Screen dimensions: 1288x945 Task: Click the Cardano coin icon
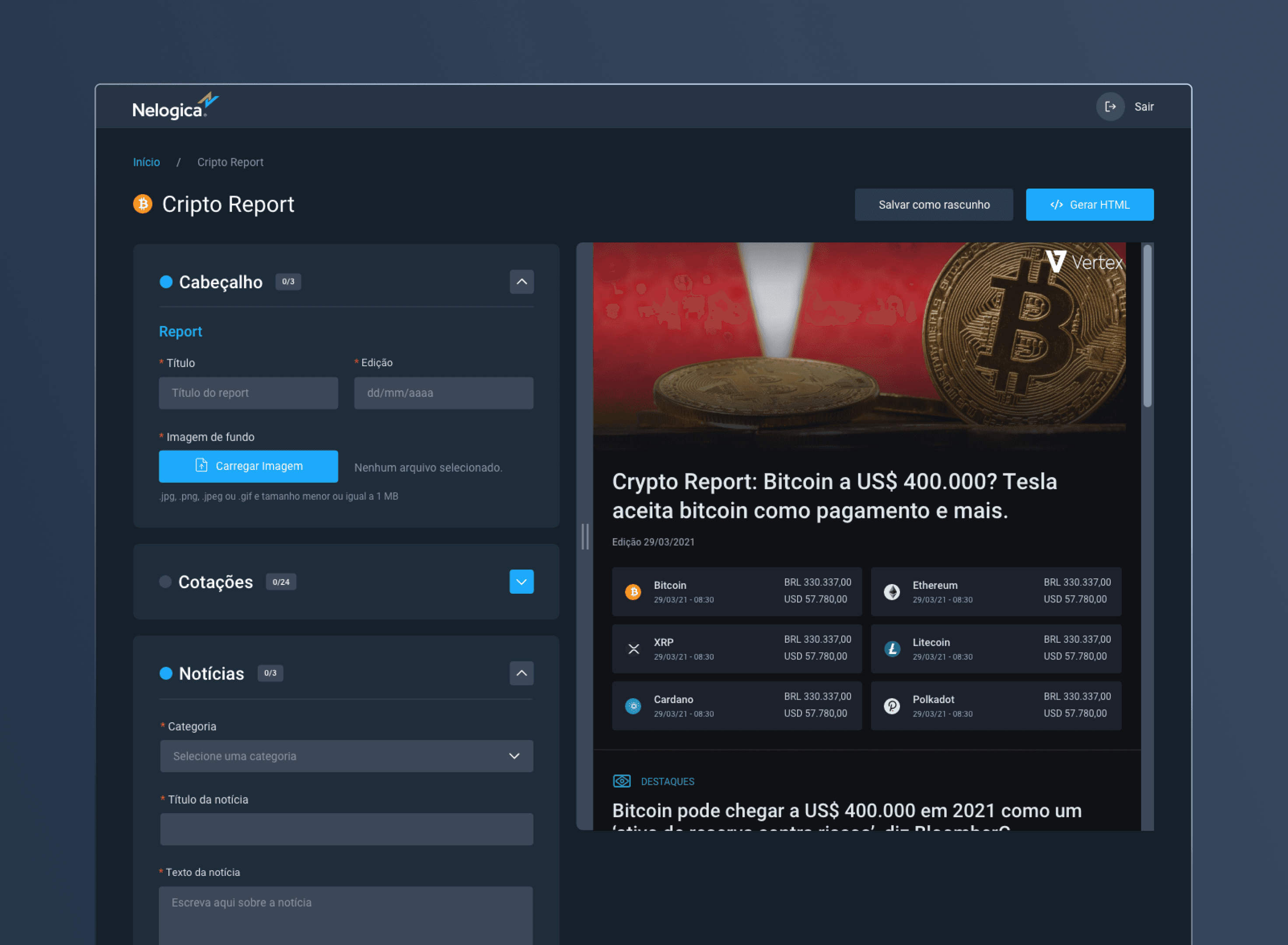(633, 706)
